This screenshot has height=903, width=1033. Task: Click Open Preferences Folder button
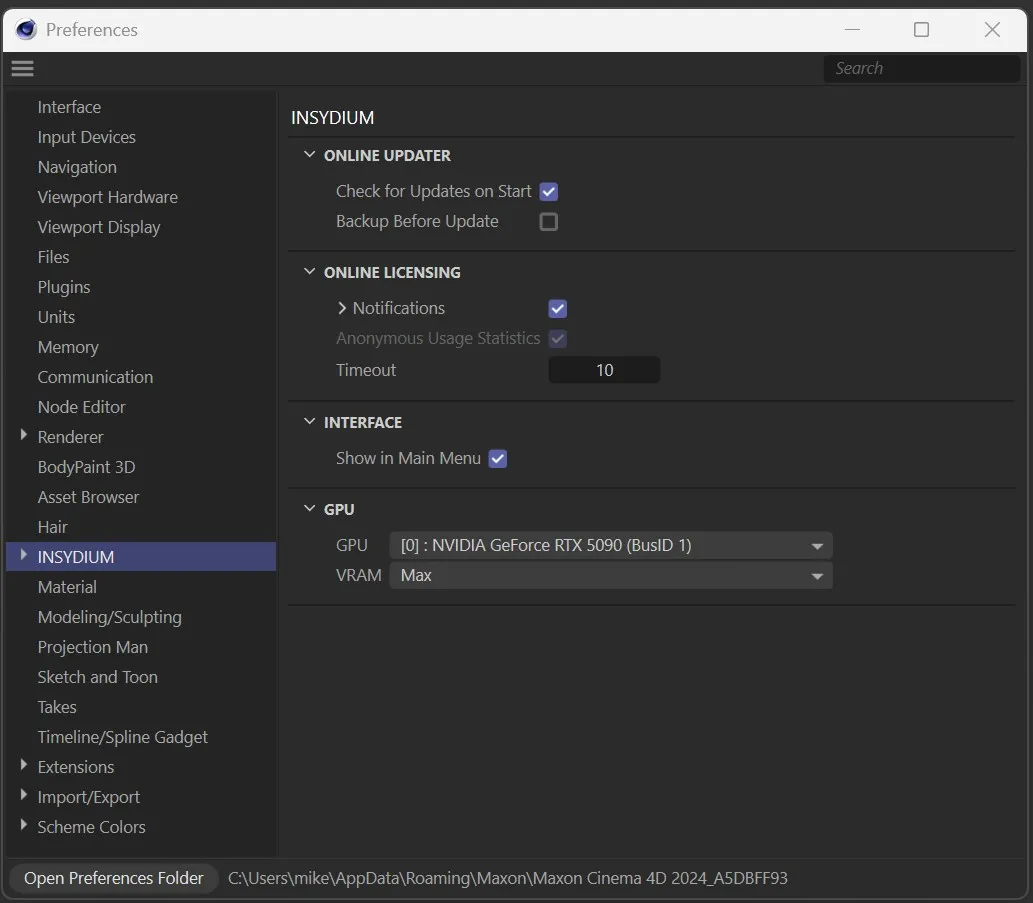click(113, 878)
